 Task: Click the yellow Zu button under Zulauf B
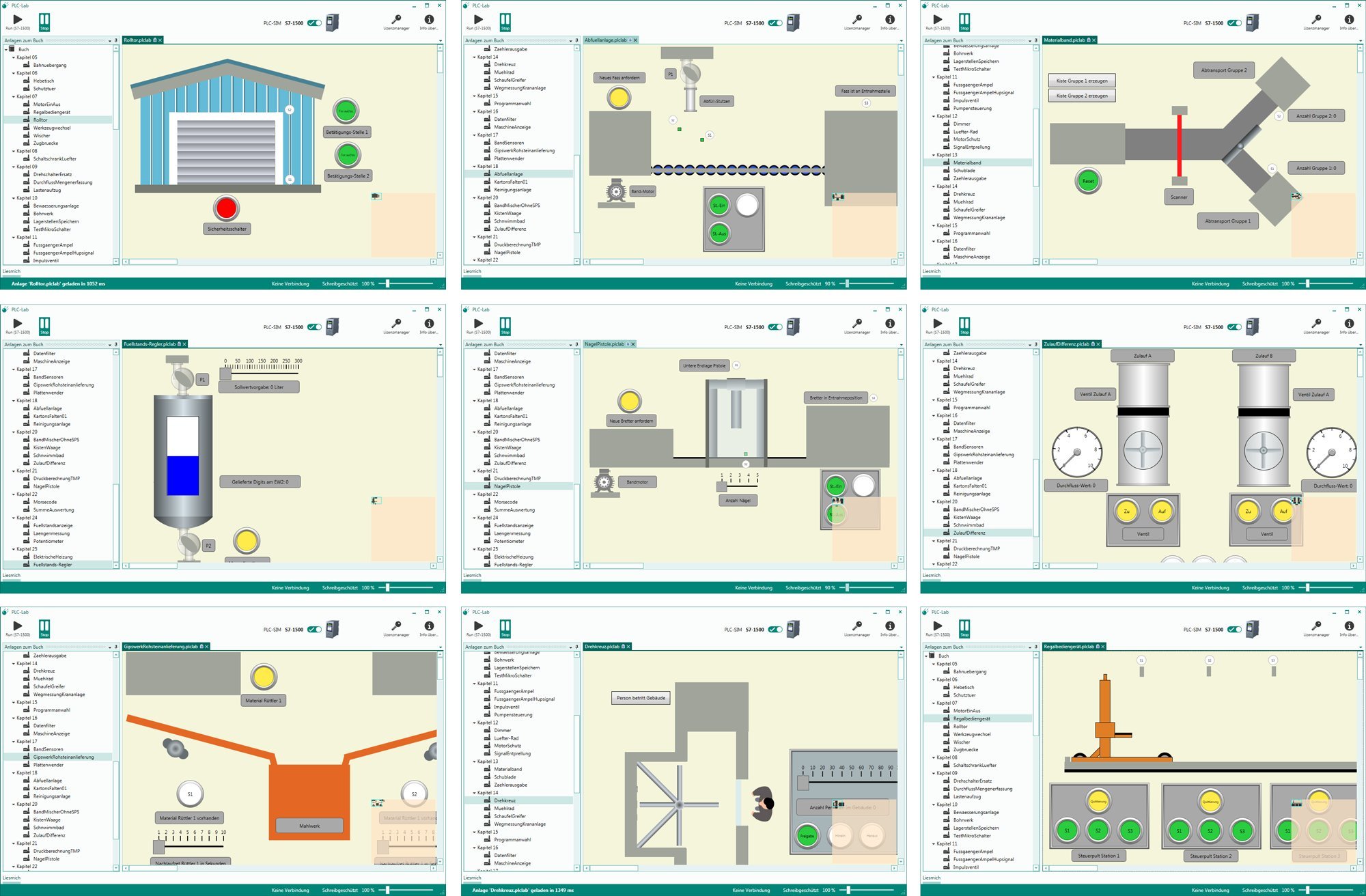coord(1248,511)
